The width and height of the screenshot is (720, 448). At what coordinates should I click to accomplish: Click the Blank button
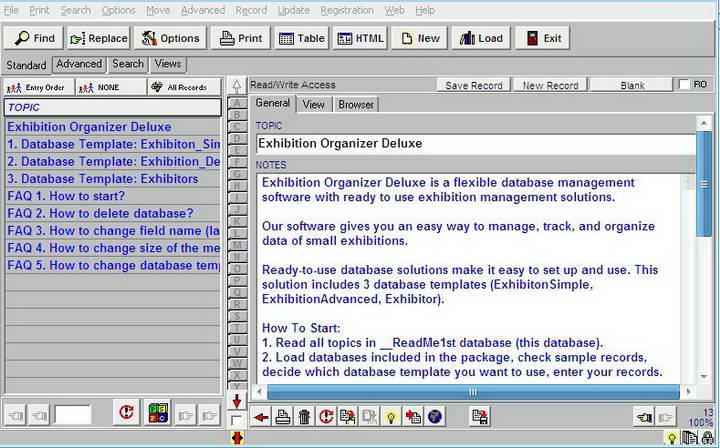pyautogui.click(x=632, y=85)
